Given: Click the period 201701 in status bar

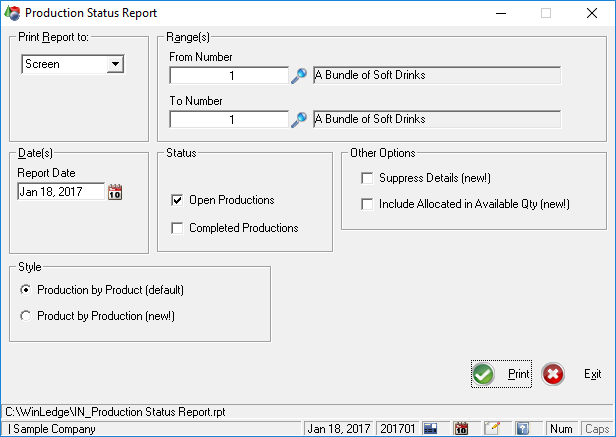Looking at the screenshot, I should point(398,429).
